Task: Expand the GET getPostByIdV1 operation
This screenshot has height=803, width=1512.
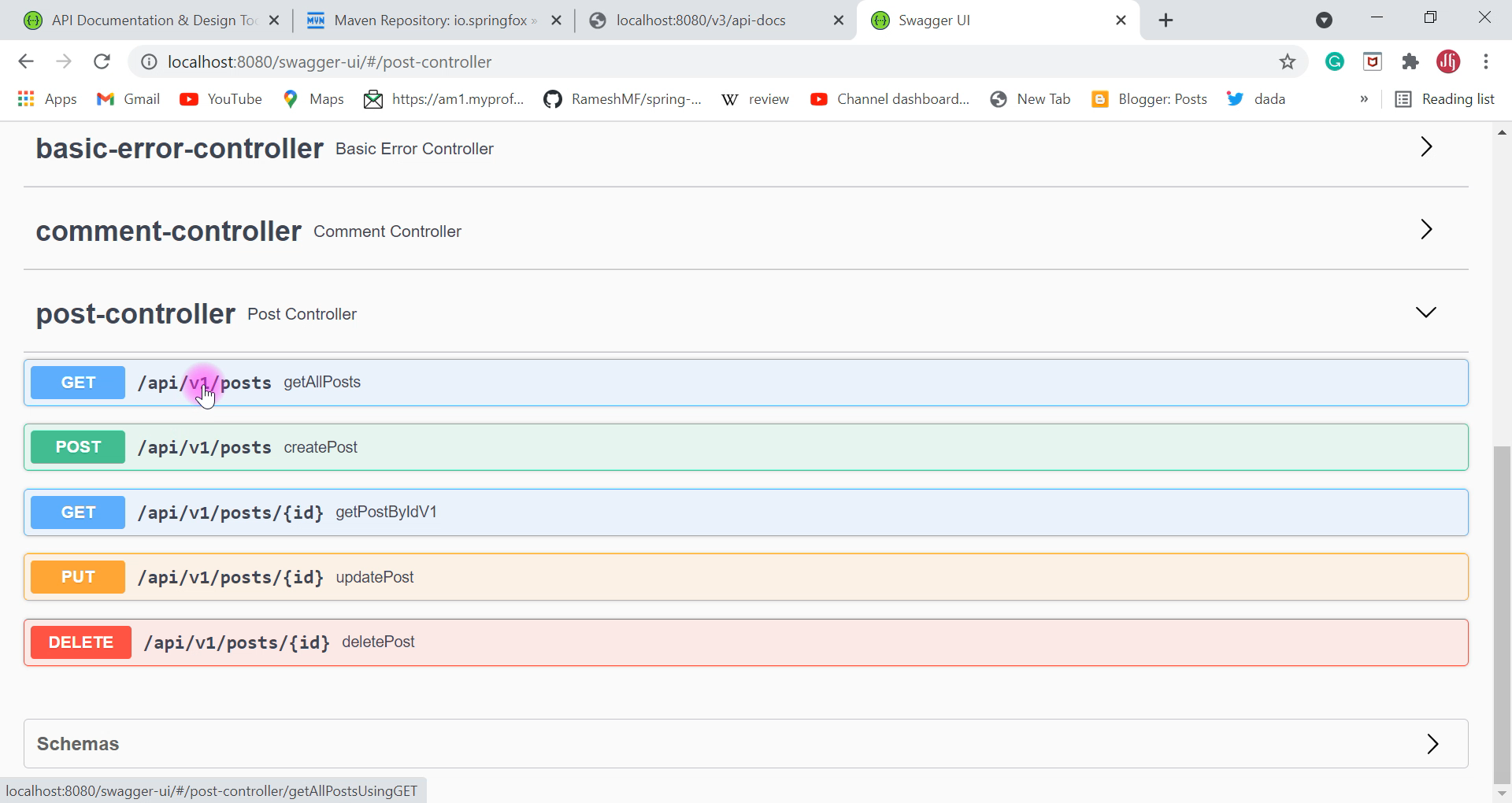Action: click(746, 513)
